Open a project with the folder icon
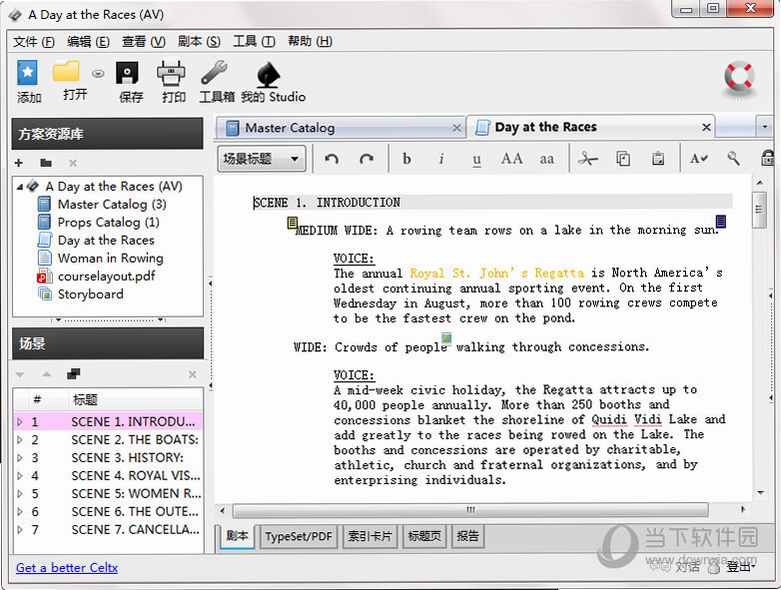Image resolution: width=781 pixels, height=590 pixels. 66,72
